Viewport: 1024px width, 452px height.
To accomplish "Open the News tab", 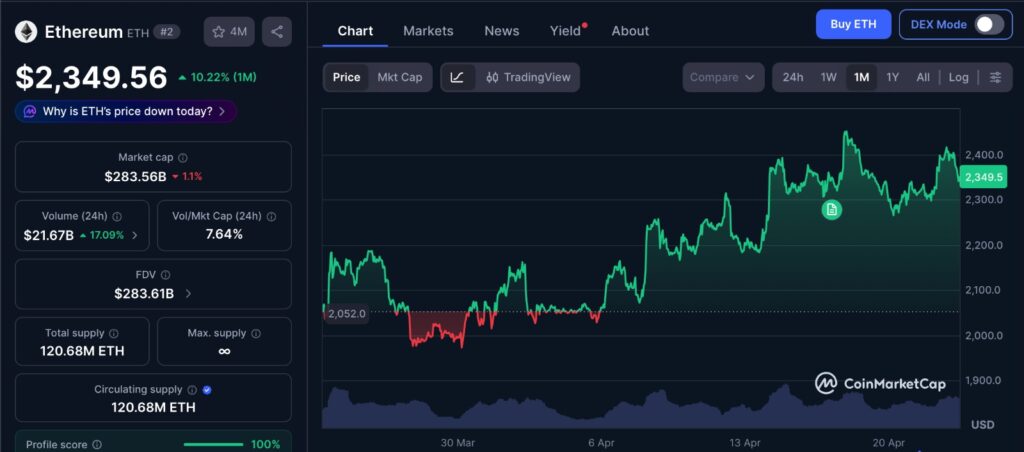I will [x=502, y=31].
